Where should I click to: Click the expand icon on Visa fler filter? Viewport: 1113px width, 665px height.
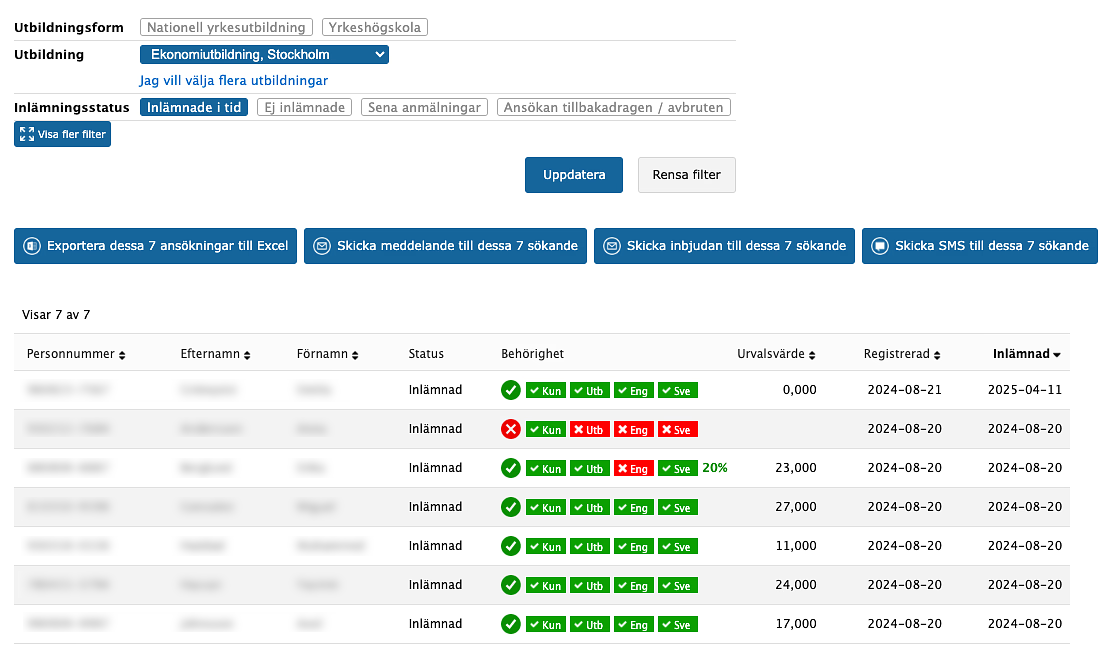click(x=25, y=134)
